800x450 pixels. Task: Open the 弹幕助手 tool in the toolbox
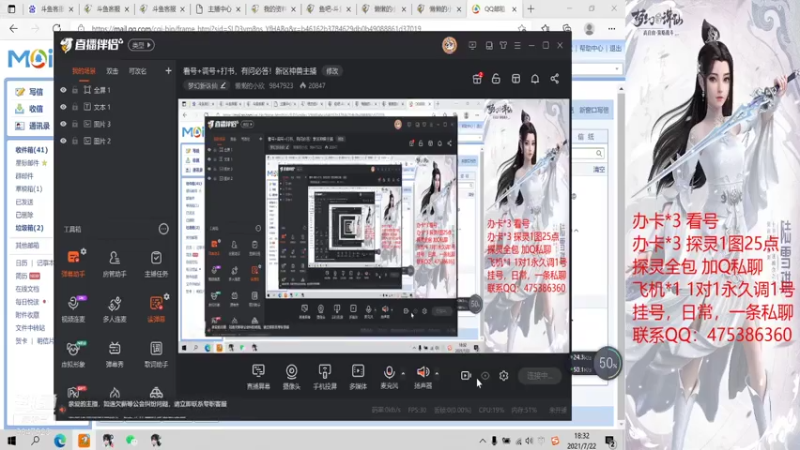[73, 263]
